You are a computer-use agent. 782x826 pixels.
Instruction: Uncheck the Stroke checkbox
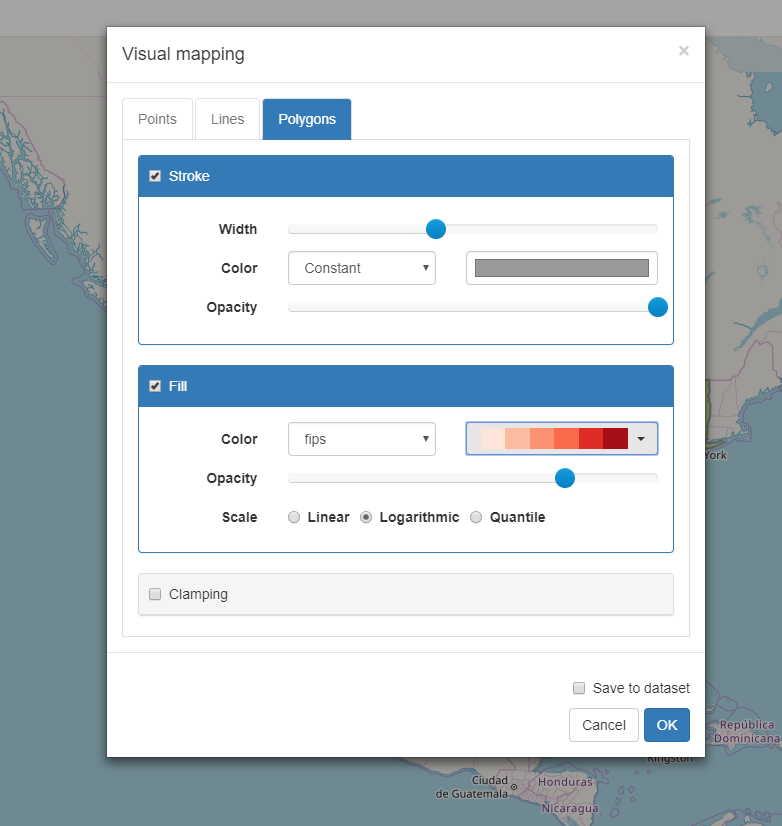coord(155,176)
